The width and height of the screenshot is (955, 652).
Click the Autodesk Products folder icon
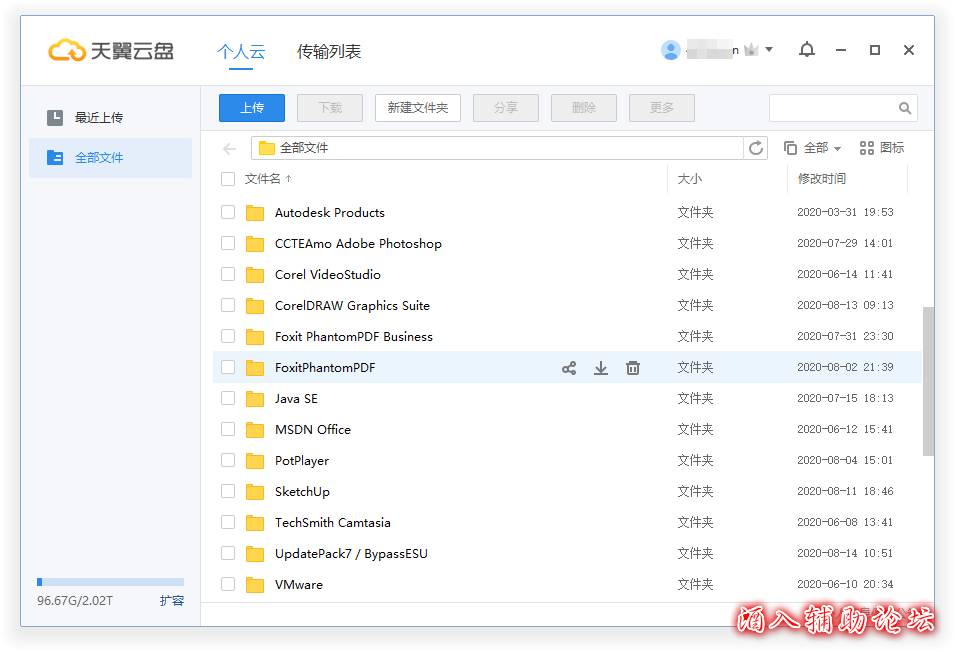click(255, 213)
